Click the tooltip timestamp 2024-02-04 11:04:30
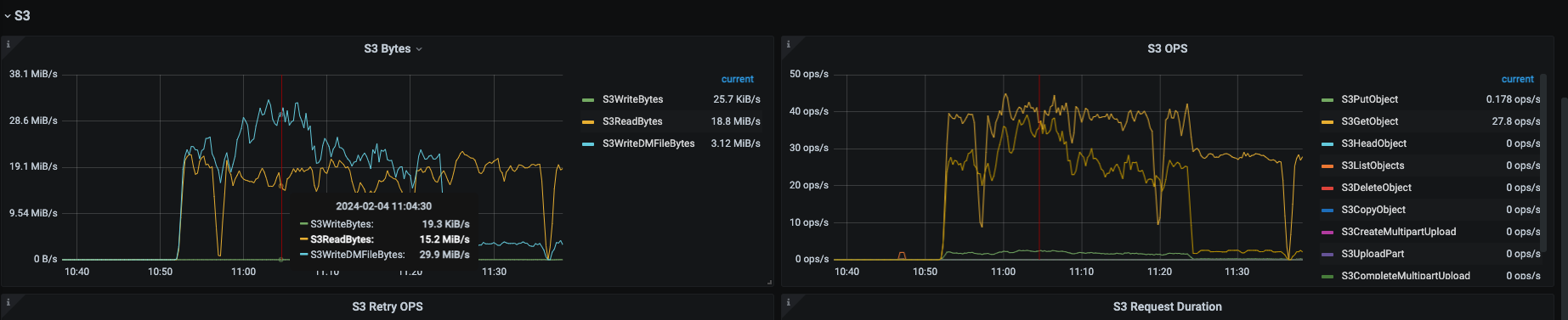1568x320 pixels. pyautogui.click(x=383, y=206)
